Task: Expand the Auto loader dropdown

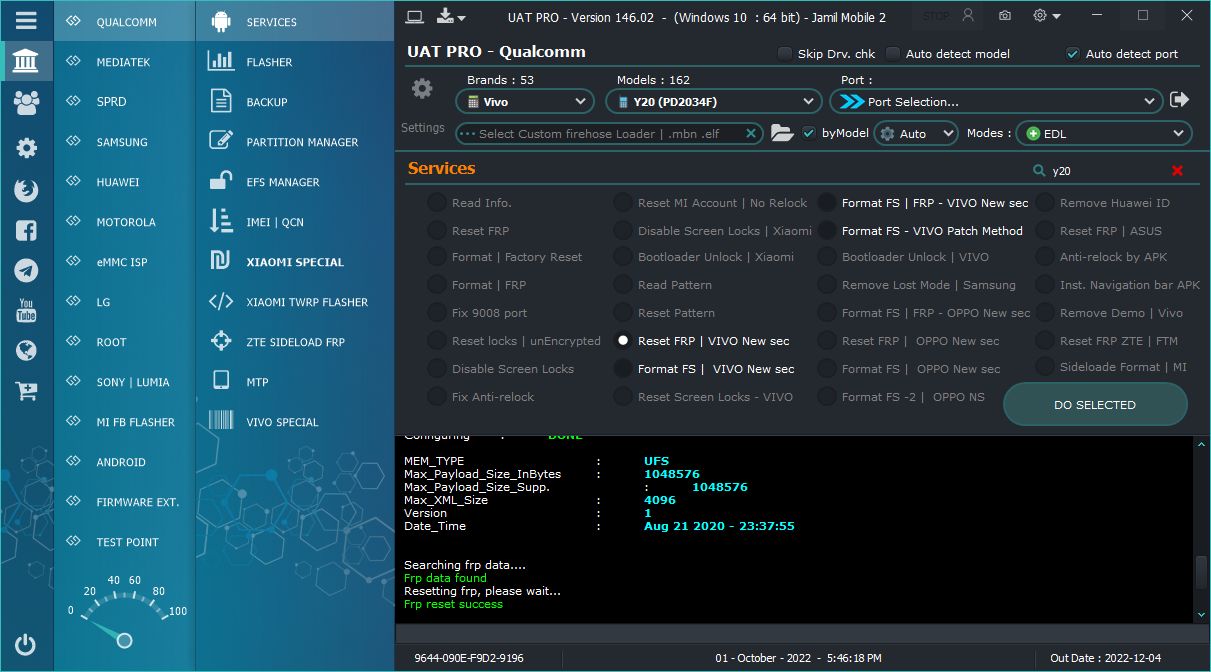Action: [916, 133]
